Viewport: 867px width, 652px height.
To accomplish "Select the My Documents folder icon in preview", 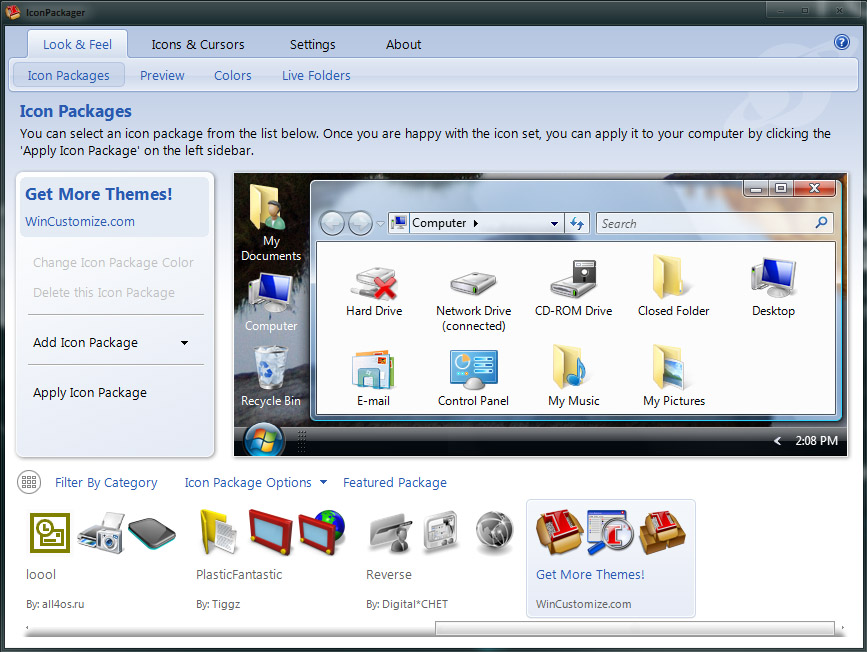I will pos(268,207).
